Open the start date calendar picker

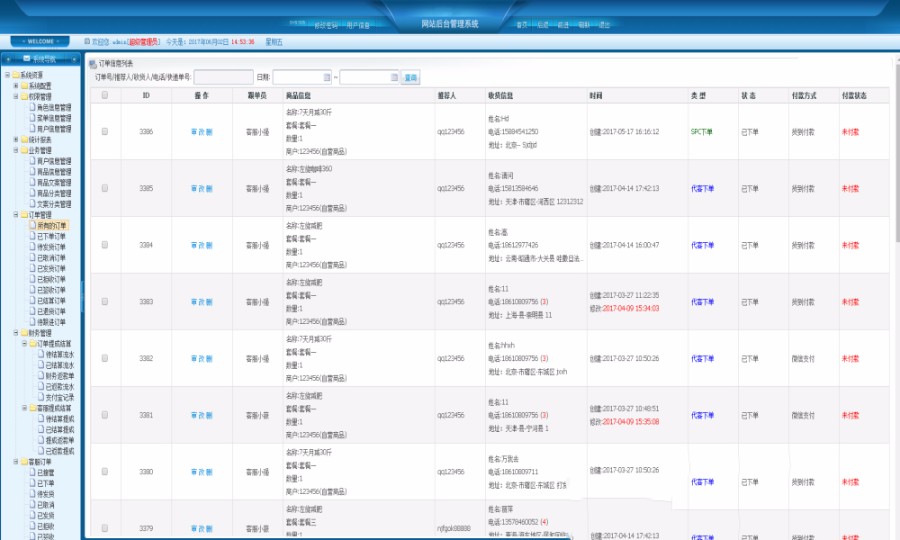327,77
